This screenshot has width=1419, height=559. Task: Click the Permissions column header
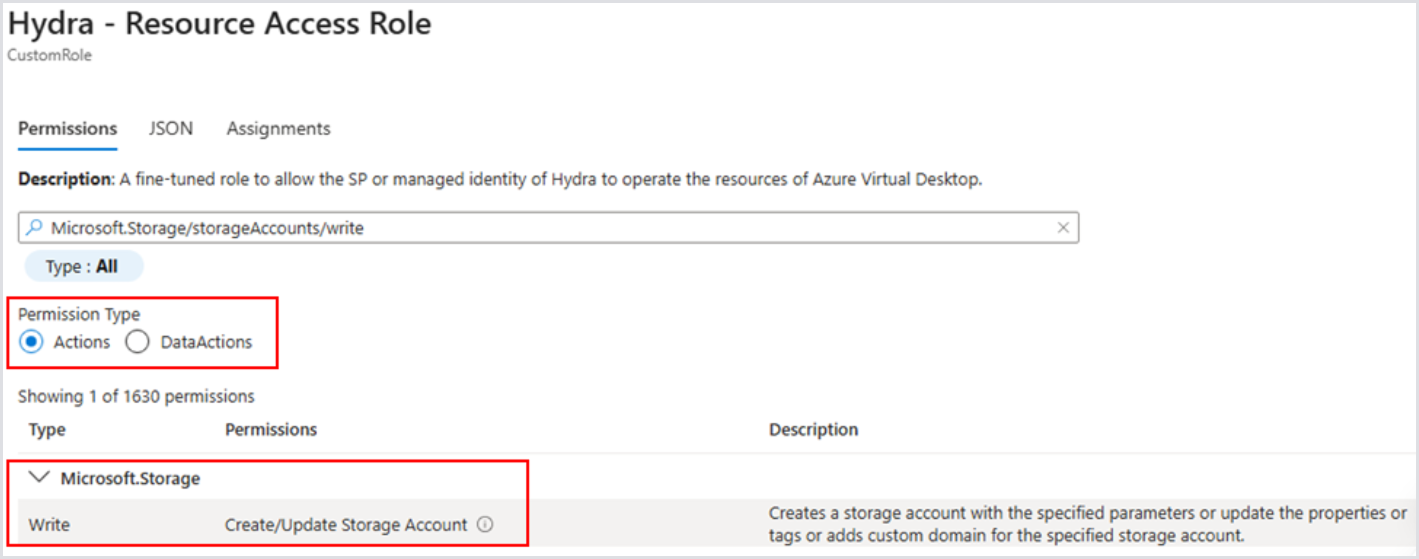click(271, 429)
